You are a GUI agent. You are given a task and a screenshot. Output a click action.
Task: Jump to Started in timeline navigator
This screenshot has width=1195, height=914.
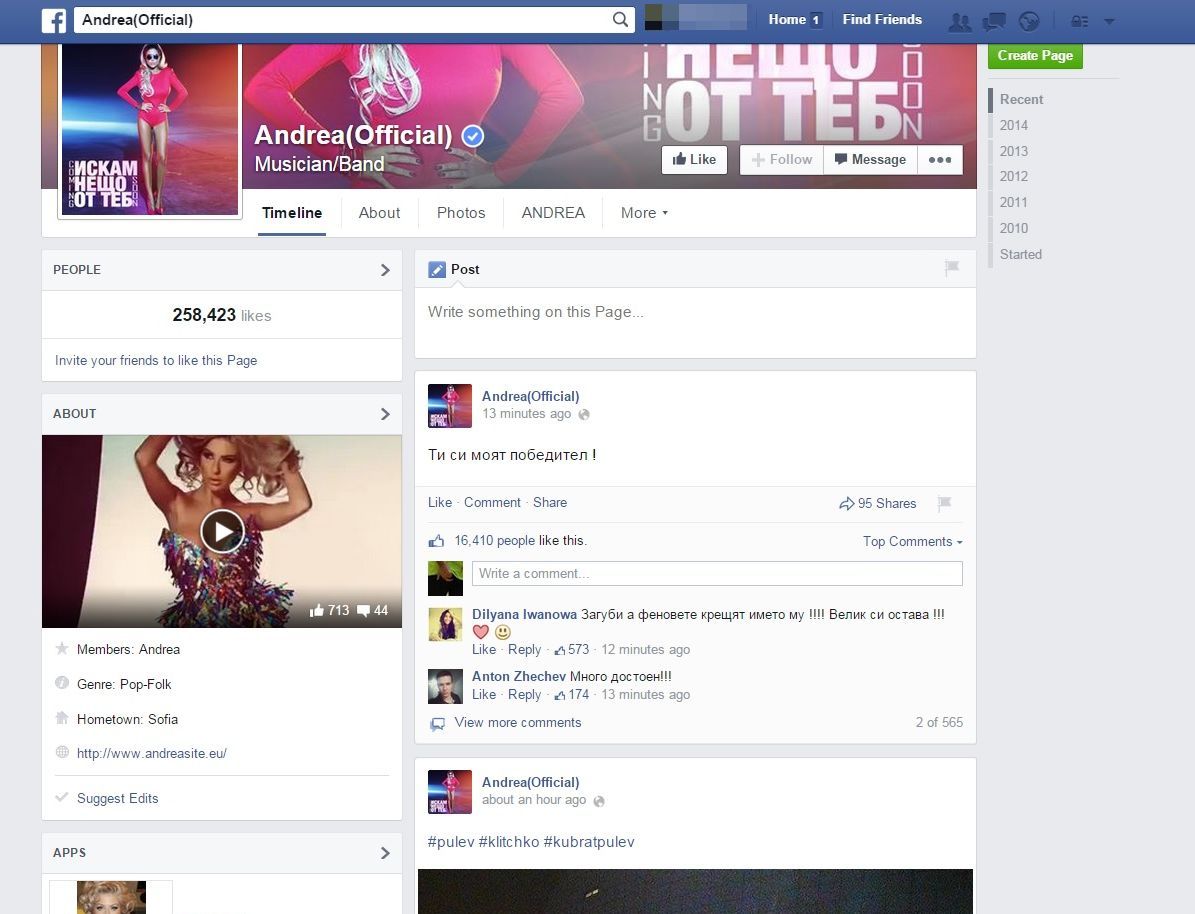pos(1020,255)
